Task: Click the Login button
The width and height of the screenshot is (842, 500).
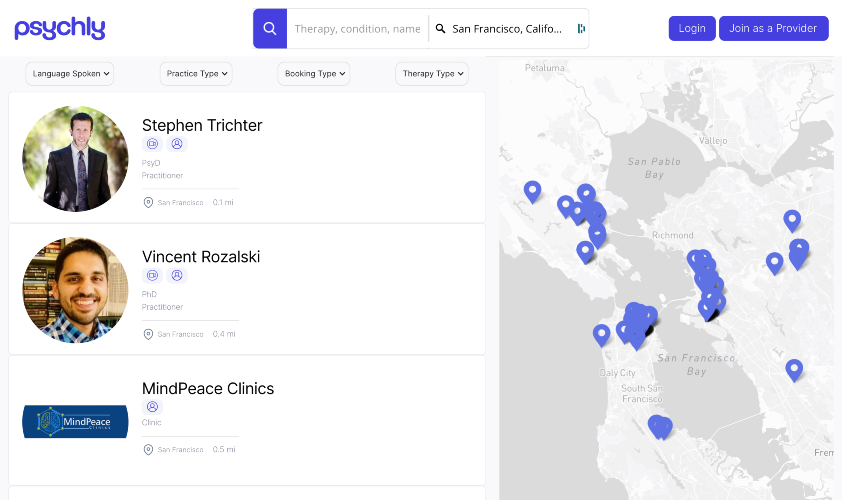Action: point(692,28)
